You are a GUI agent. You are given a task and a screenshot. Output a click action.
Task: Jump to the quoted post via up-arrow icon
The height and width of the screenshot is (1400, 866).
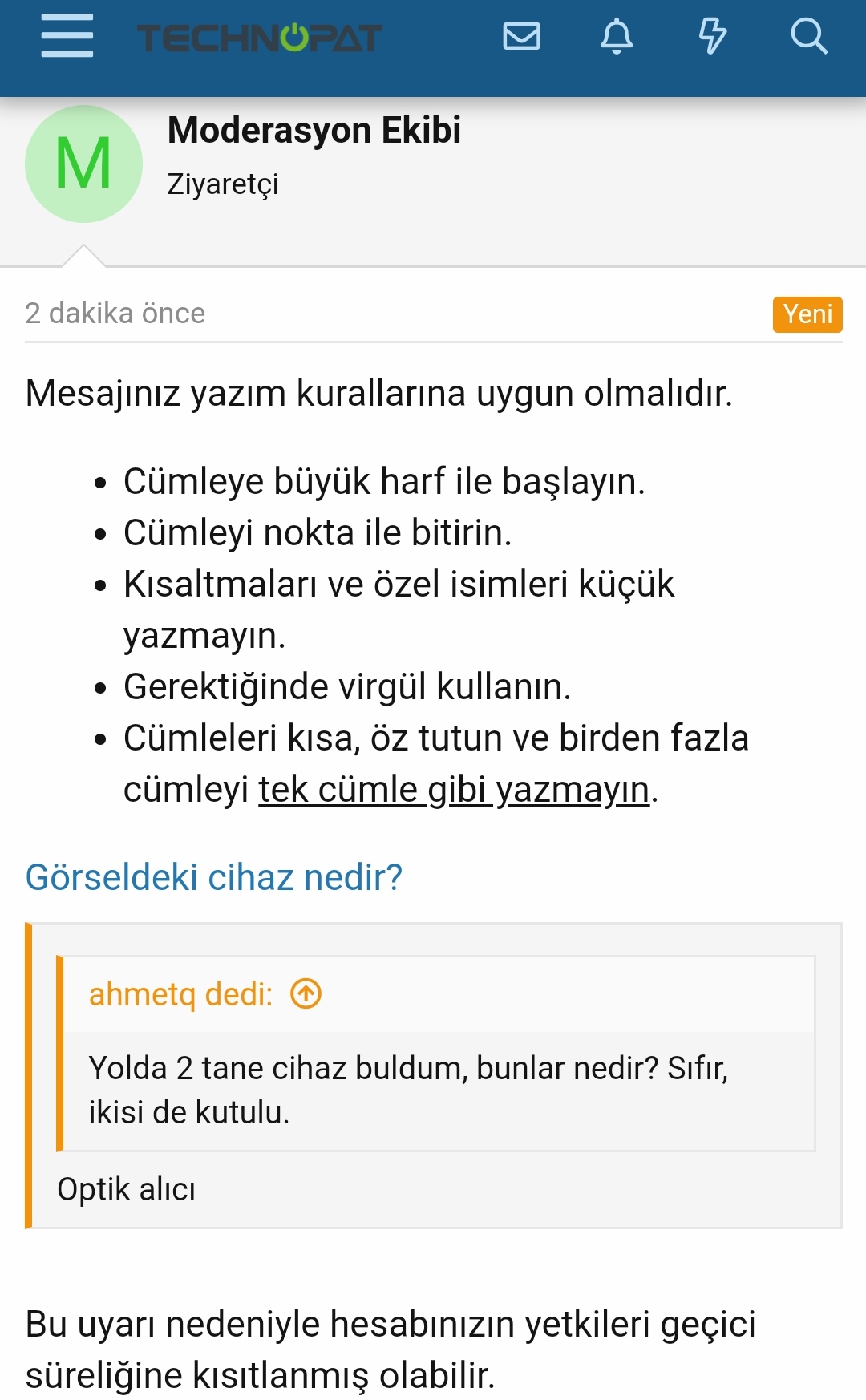coord(306,994)
